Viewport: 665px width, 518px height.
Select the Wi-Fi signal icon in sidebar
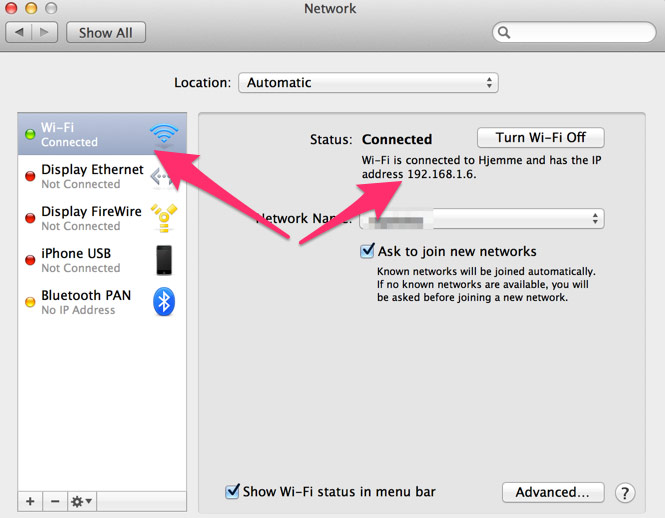[164, 133]
